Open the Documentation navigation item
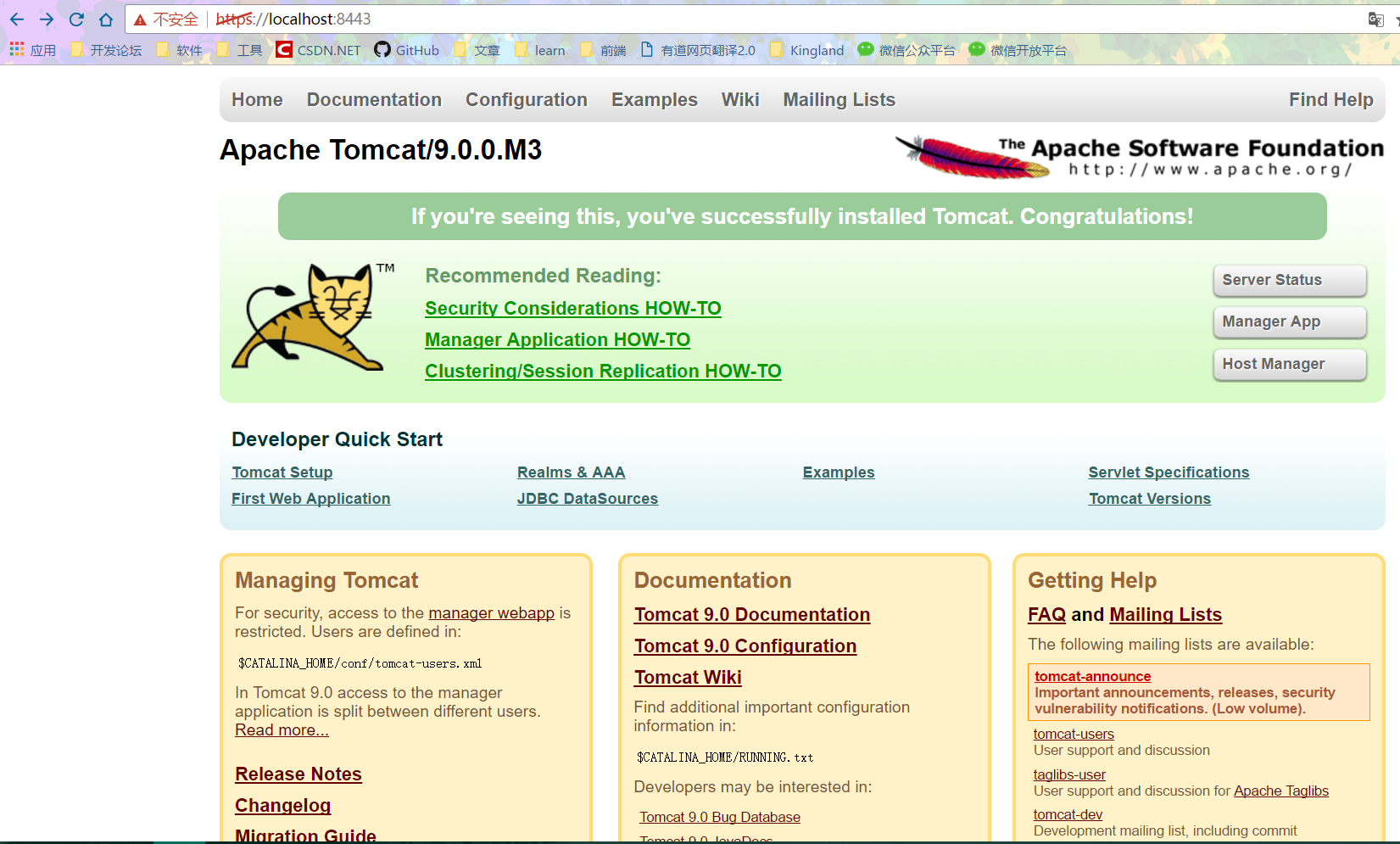 pyautogui.click(x=374, y=99)
